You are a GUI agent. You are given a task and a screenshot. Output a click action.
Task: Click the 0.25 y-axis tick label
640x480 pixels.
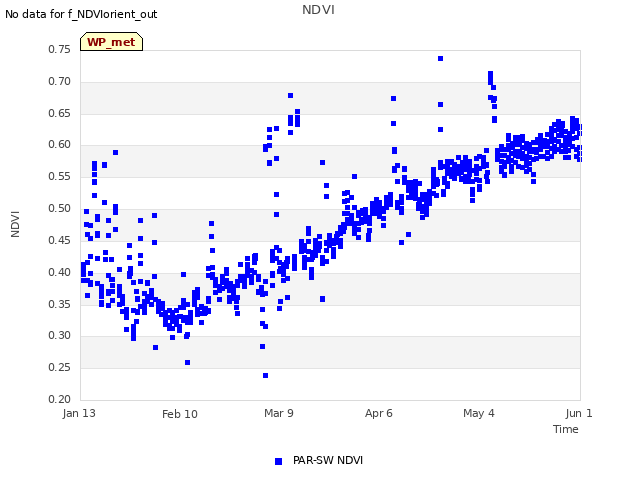60,367
